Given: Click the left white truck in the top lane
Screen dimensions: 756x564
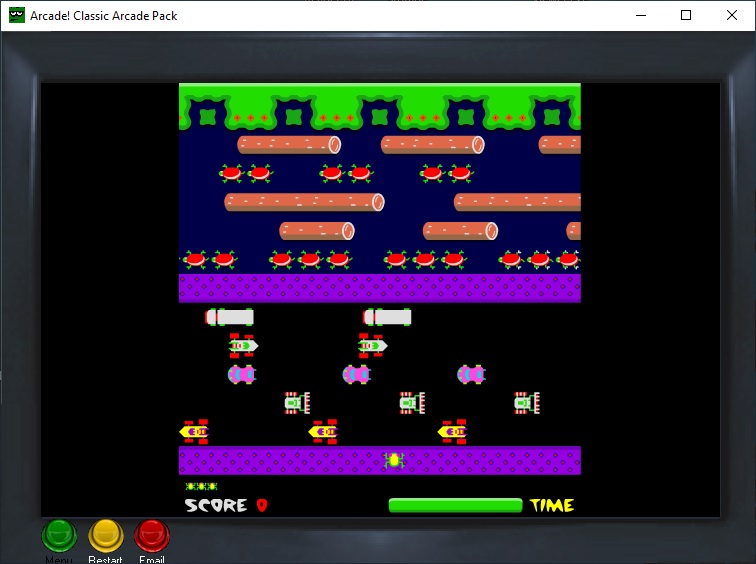Looking at the screenshot, I should coord(230,317).
